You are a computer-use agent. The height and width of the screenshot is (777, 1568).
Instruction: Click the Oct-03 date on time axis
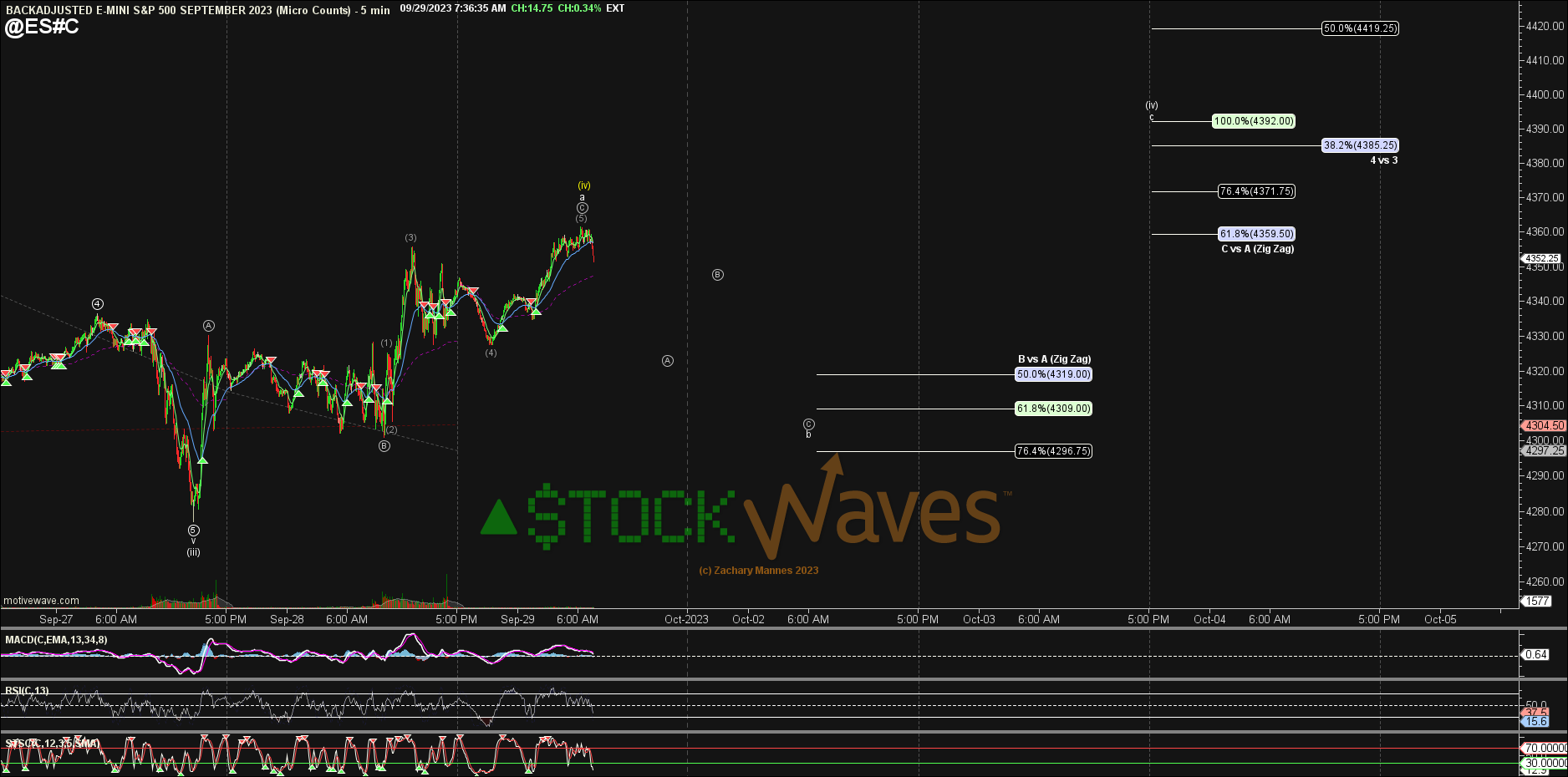click(x=979, y=619)
